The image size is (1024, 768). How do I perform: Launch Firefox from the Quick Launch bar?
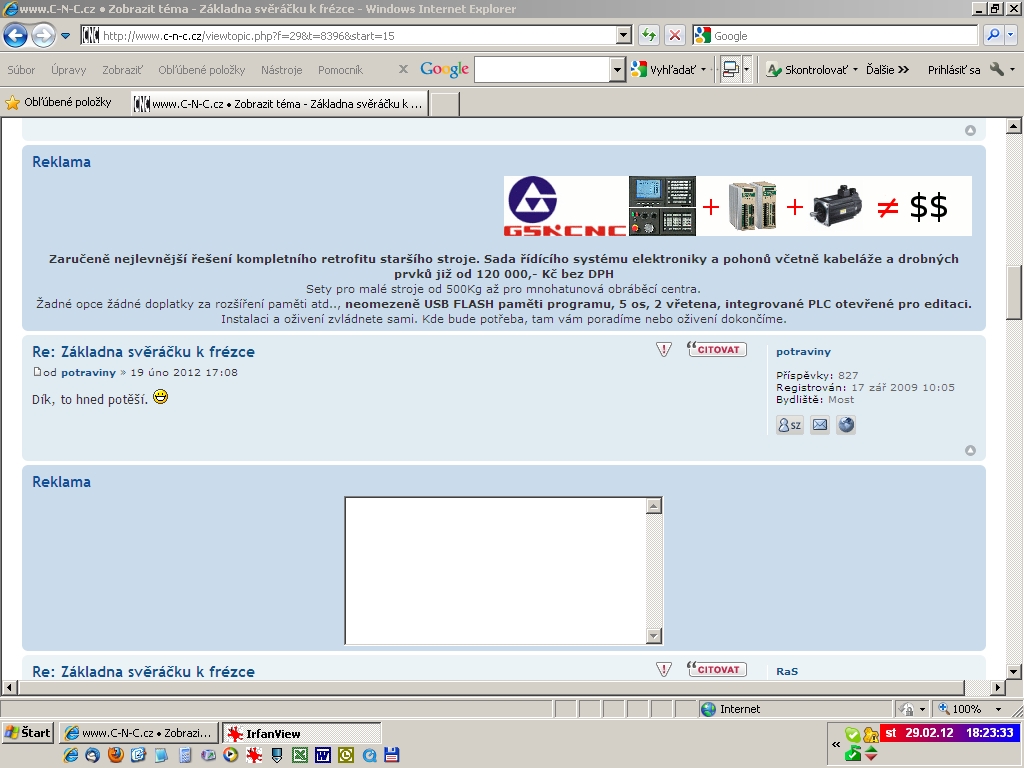point(116,755)
